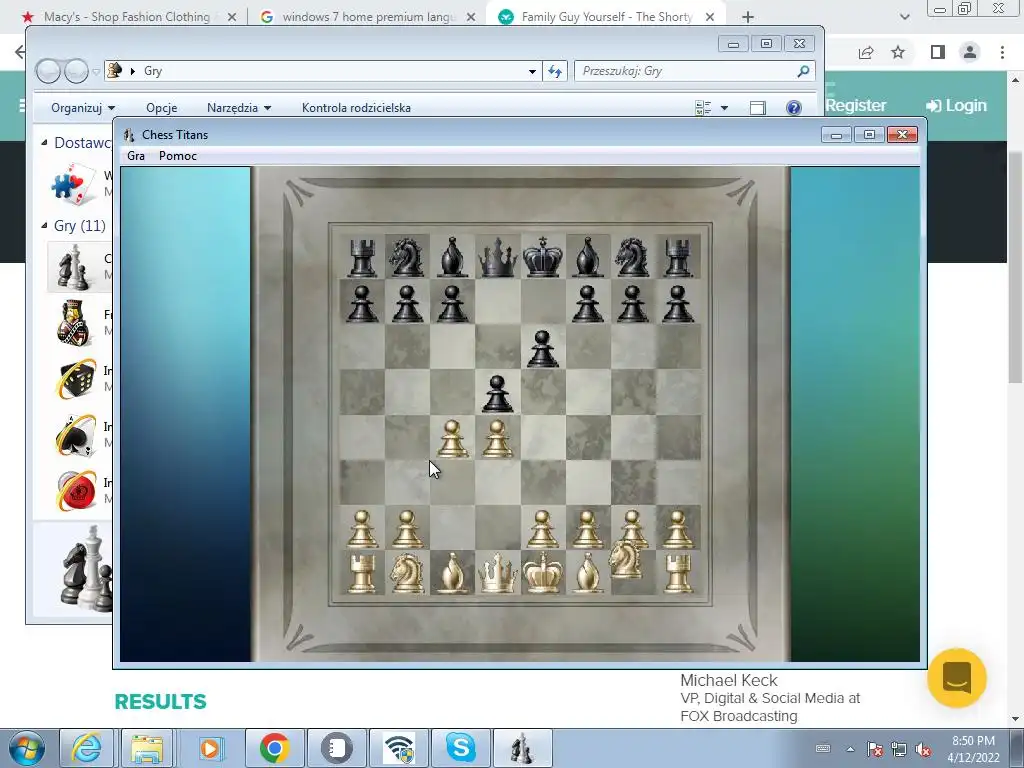Collapse the Dostawcy group in Gry window

coord(44,142)
